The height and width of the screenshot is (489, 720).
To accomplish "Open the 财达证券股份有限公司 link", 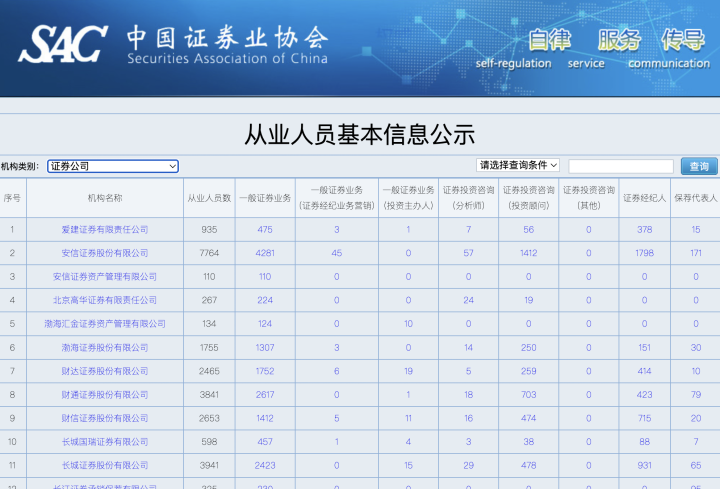I will 105,371.
